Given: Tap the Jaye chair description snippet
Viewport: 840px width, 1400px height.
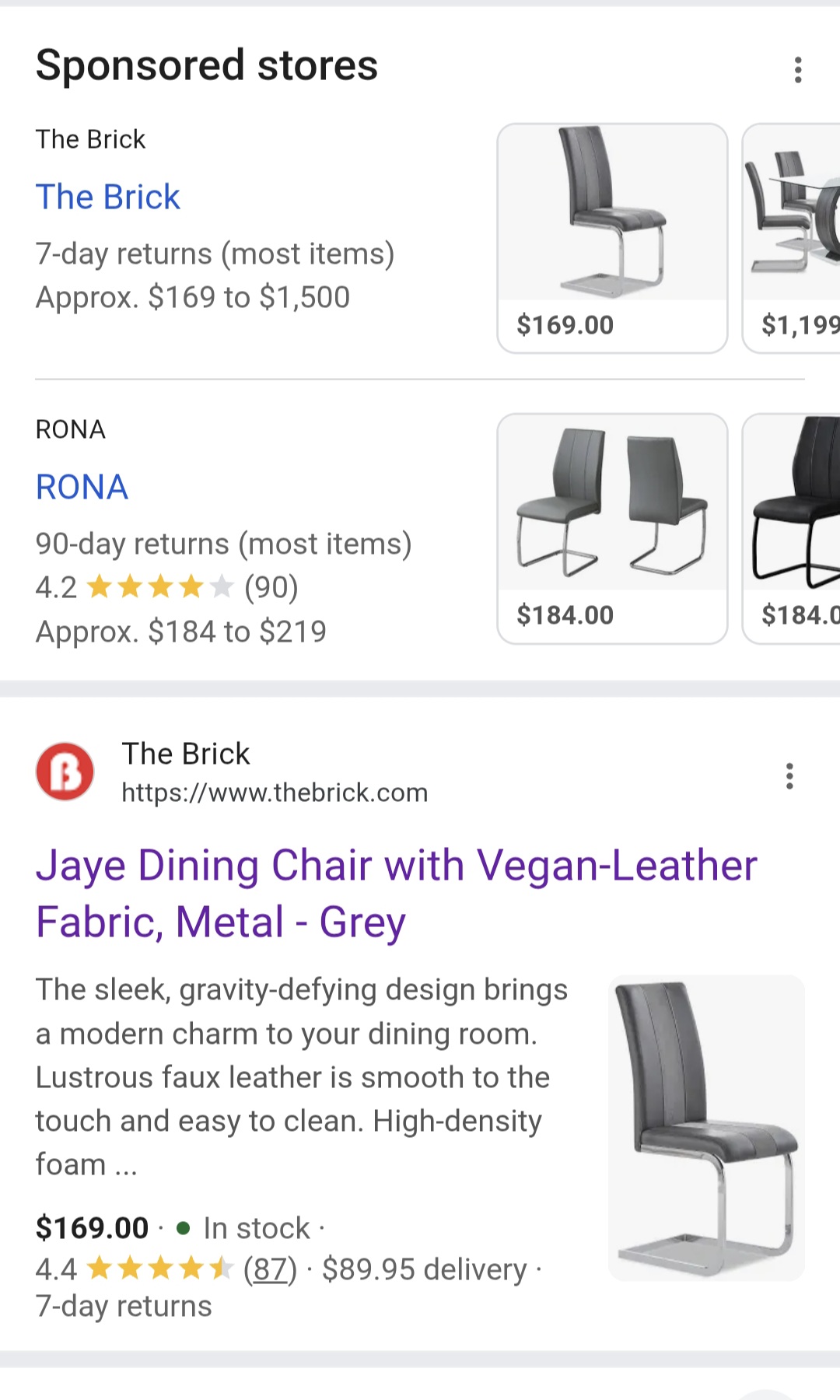Looking at the screenshot, I should coord(302,1077).
